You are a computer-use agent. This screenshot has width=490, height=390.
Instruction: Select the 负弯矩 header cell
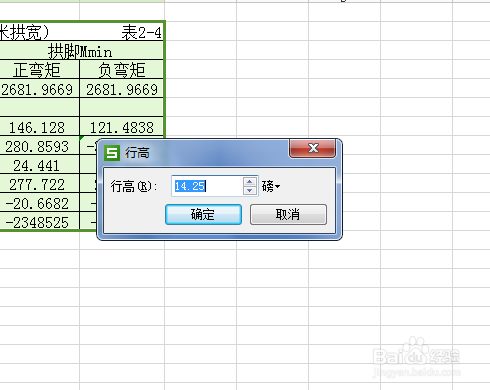click(x=122, y=70)
